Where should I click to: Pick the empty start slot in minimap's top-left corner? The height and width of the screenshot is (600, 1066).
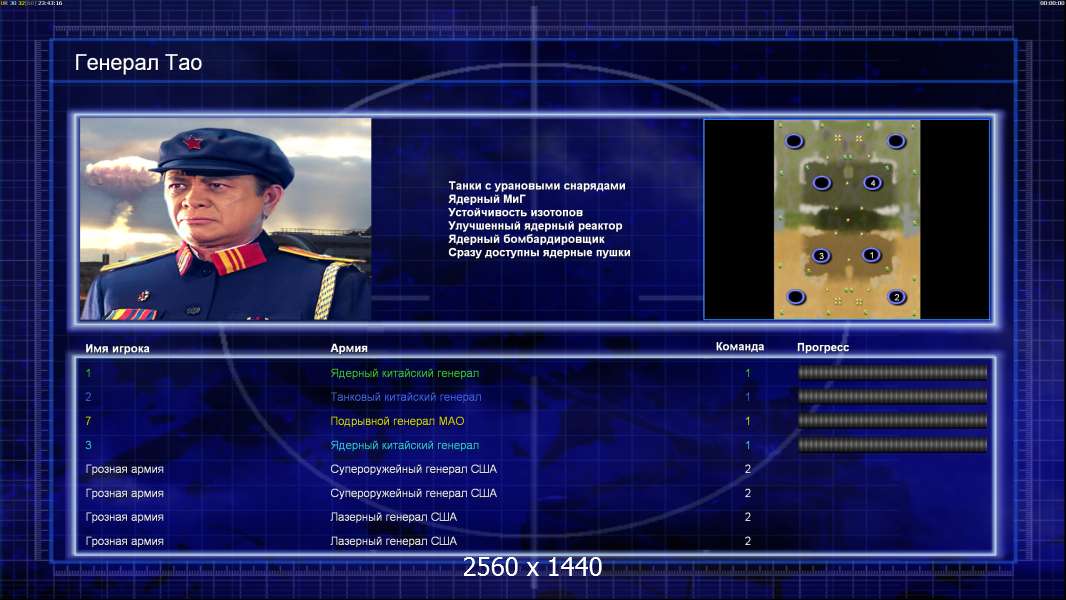[794, 141]
